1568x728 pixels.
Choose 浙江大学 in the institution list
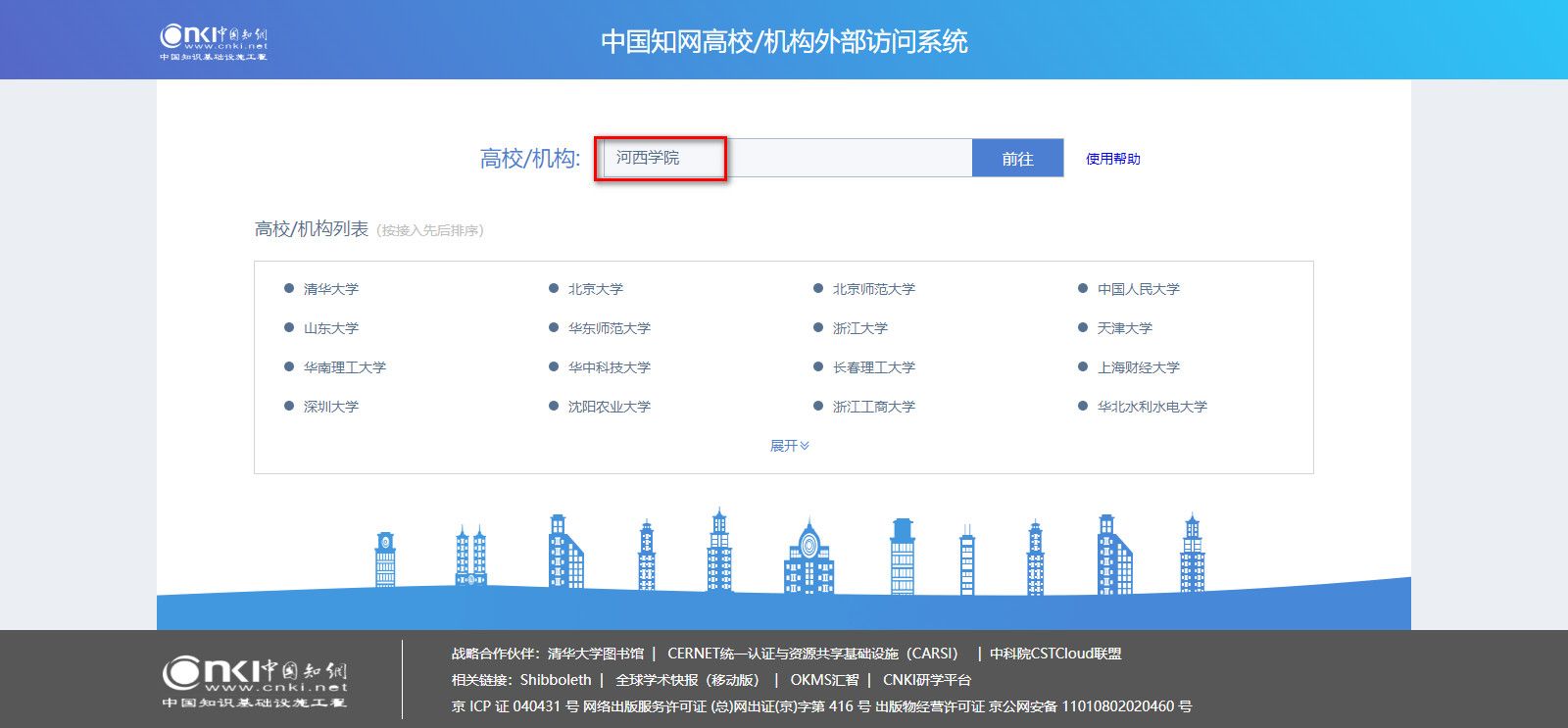coord(860,328)
